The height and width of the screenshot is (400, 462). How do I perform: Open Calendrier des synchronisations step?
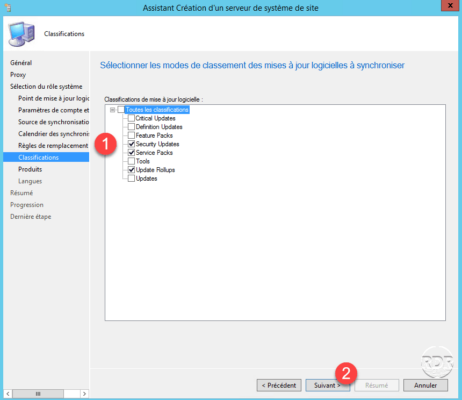(53, 134)
